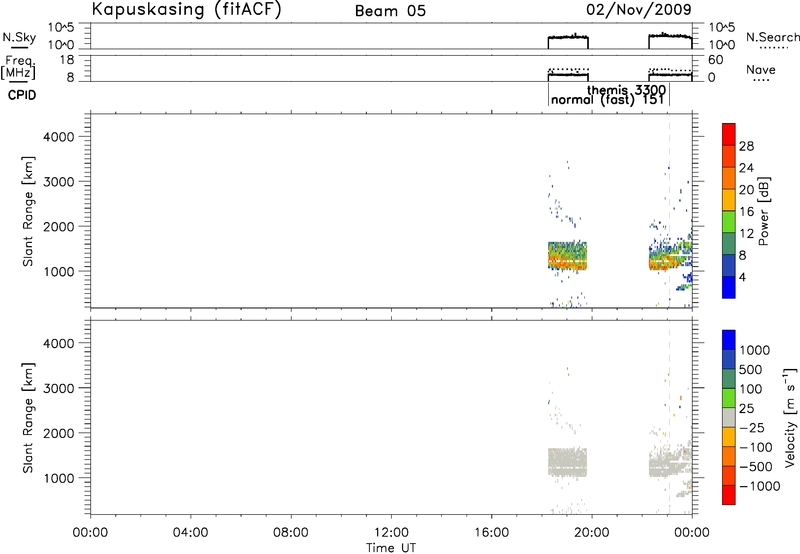Click the "12" label on the power colorbar
800x554 pixels.
746,234
